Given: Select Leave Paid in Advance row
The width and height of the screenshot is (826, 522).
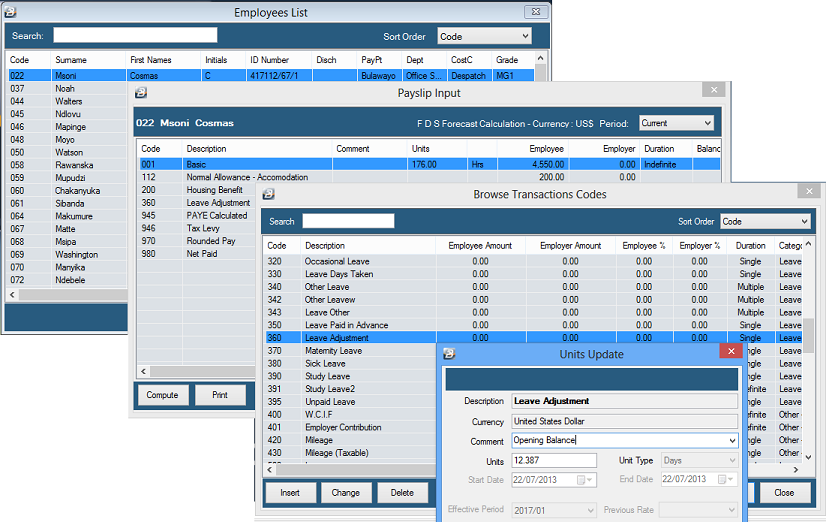Looking at the screenshot, I should point(533,325).
